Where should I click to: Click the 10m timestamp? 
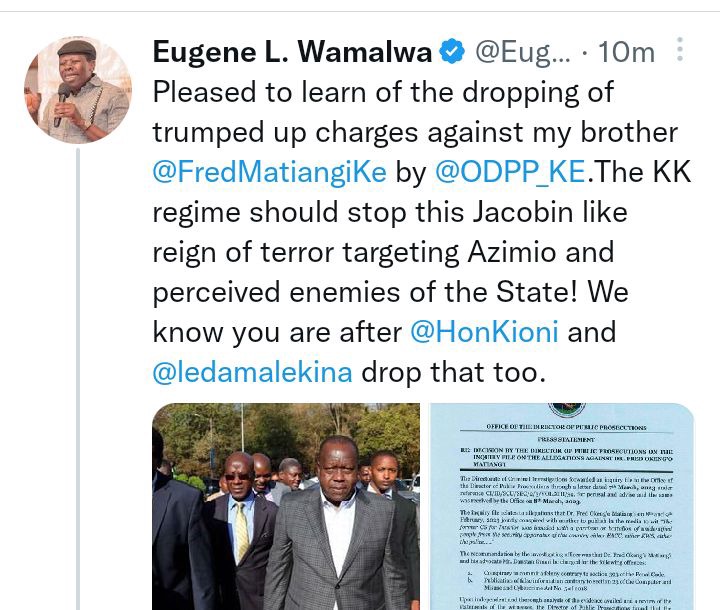627,52
